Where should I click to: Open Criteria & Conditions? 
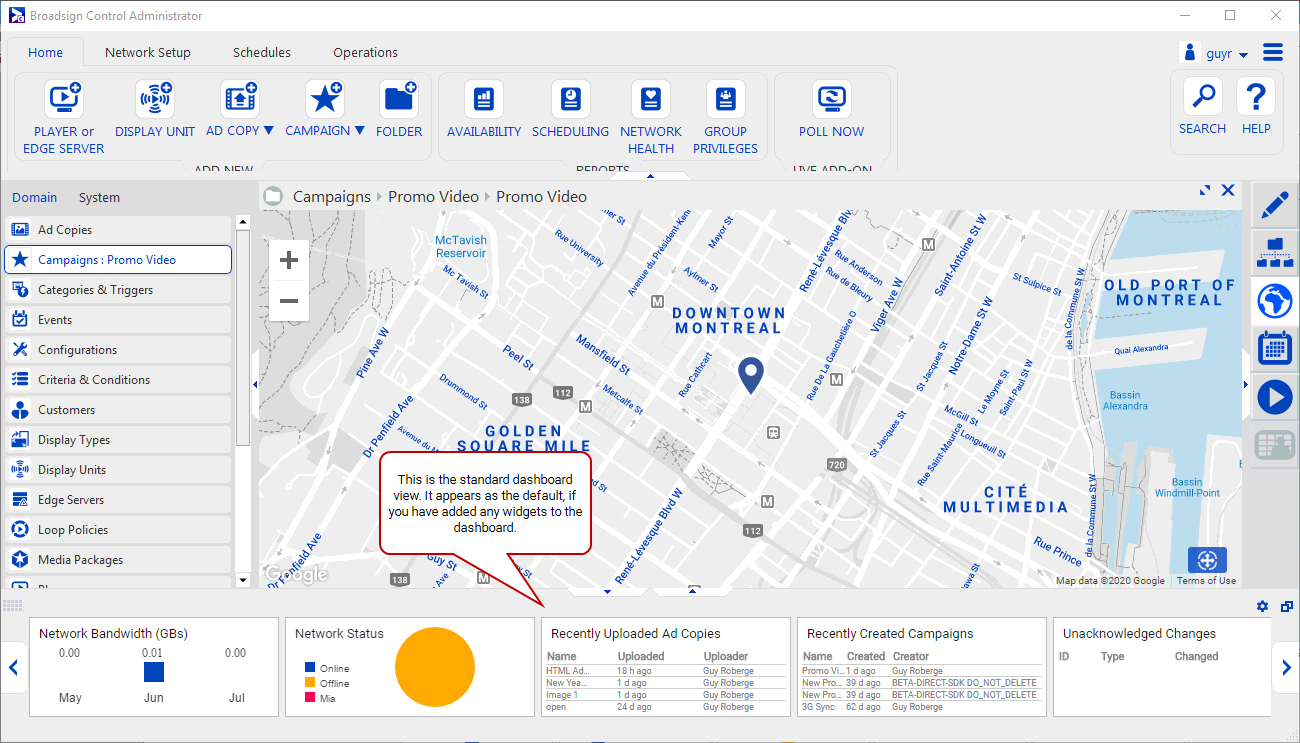(118, 380)
